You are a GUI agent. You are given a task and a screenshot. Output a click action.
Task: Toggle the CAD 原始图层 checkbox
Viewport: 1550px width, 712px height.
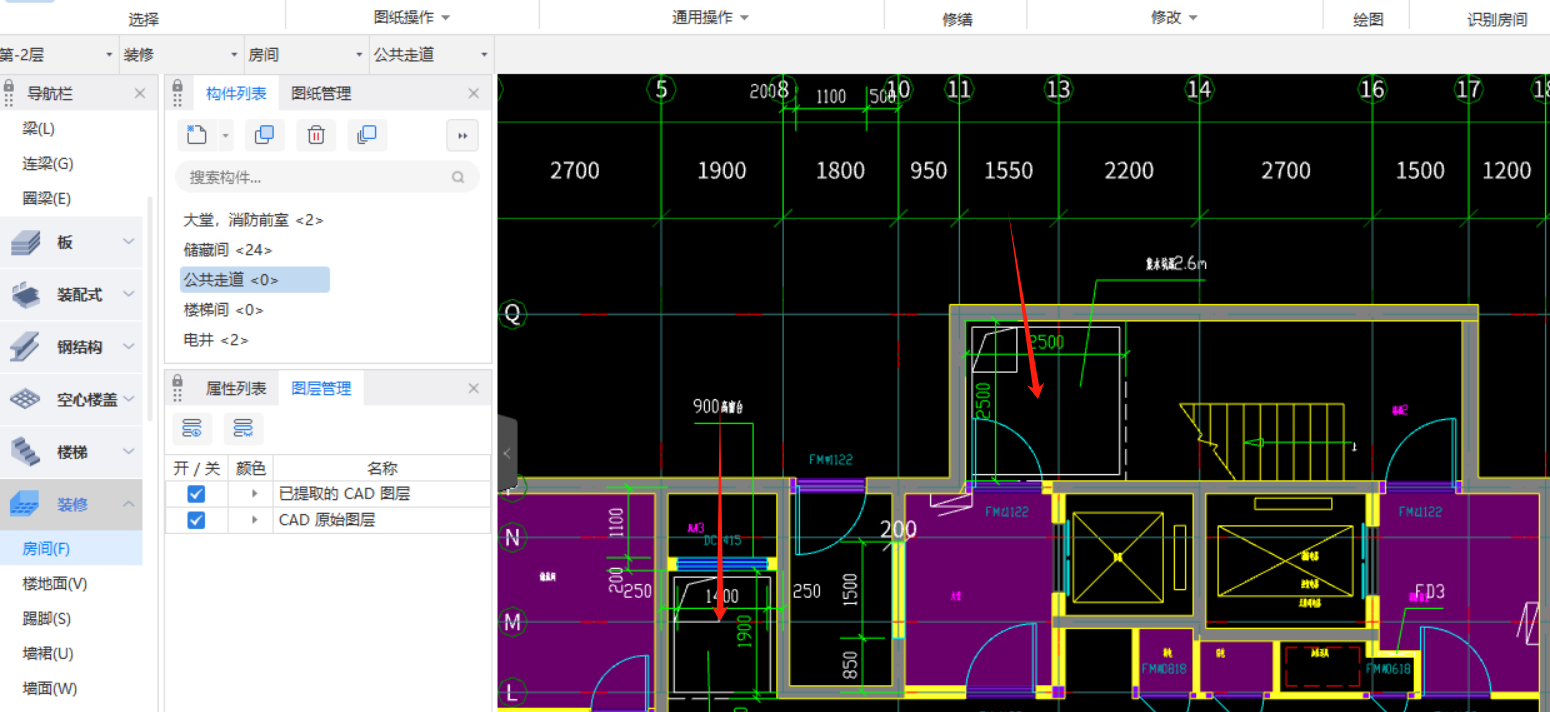click(196, 520)
